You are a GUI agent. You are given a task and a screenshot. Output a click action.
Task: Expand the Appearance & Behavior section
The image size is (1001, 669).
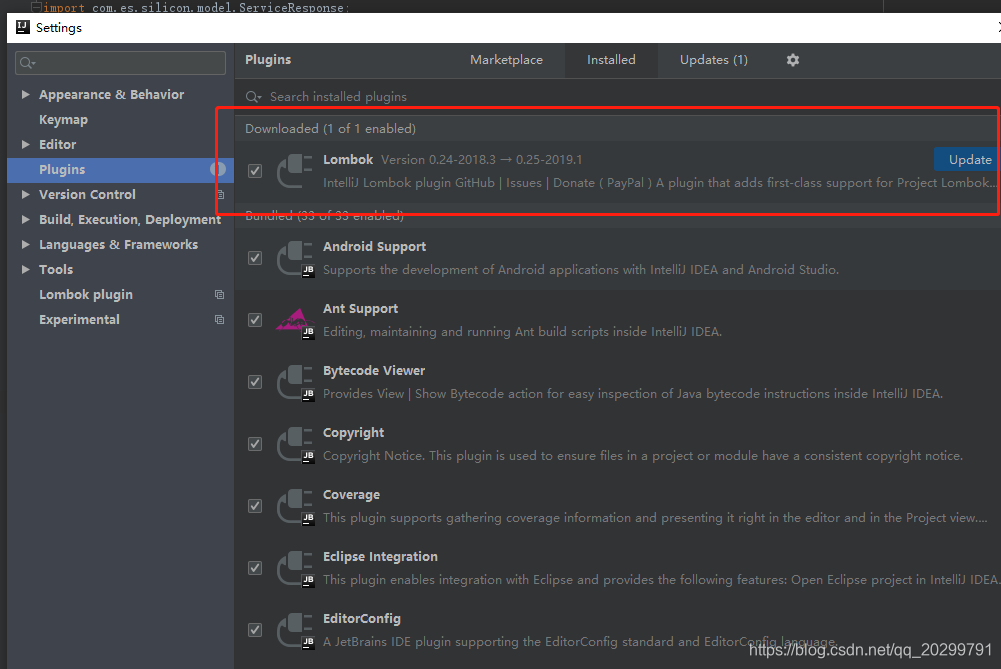tap(26, 94)
